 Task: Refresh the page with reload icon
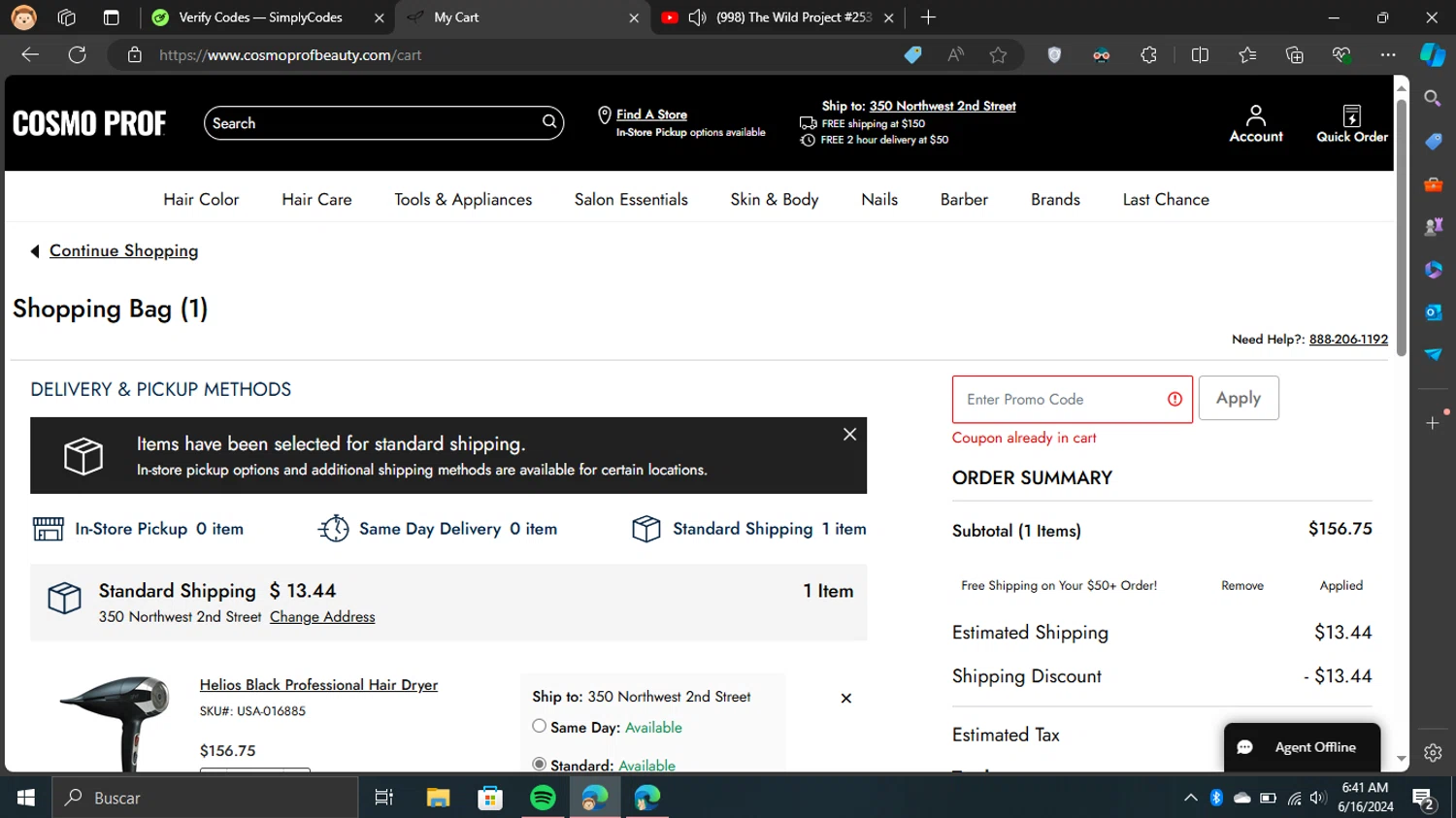click(77, 54)
